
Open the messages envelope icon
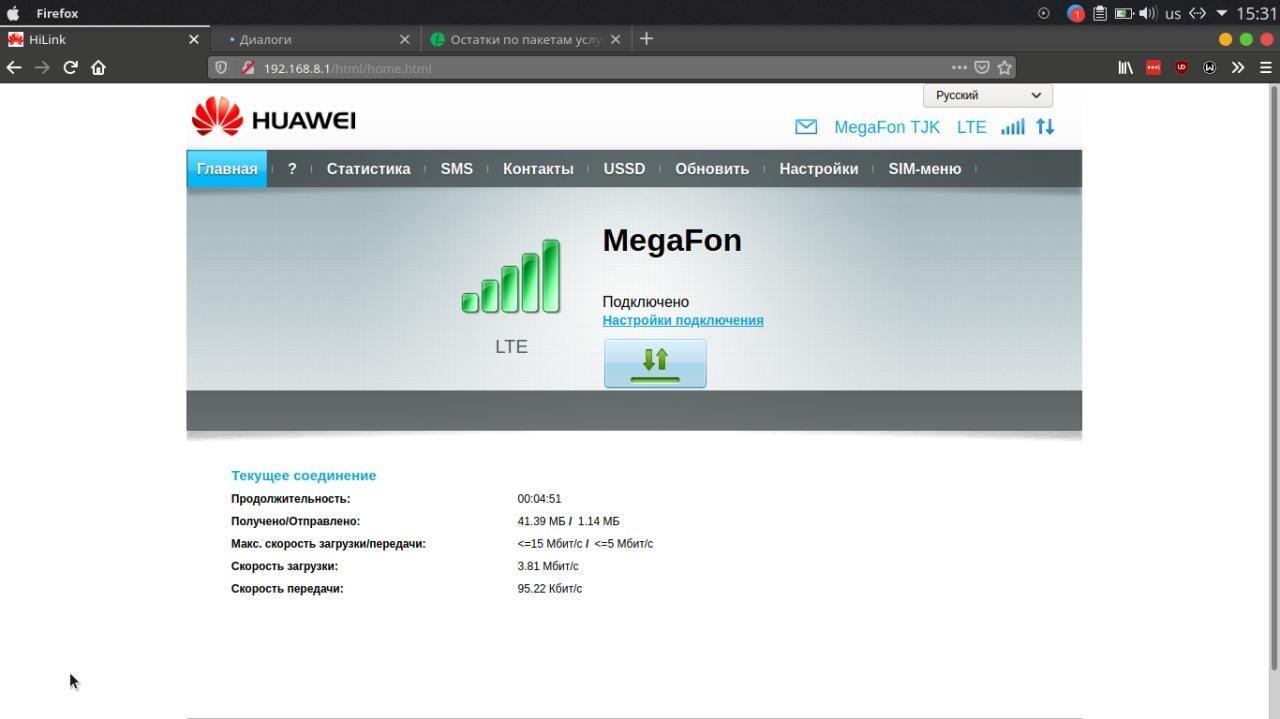point(806,127)
